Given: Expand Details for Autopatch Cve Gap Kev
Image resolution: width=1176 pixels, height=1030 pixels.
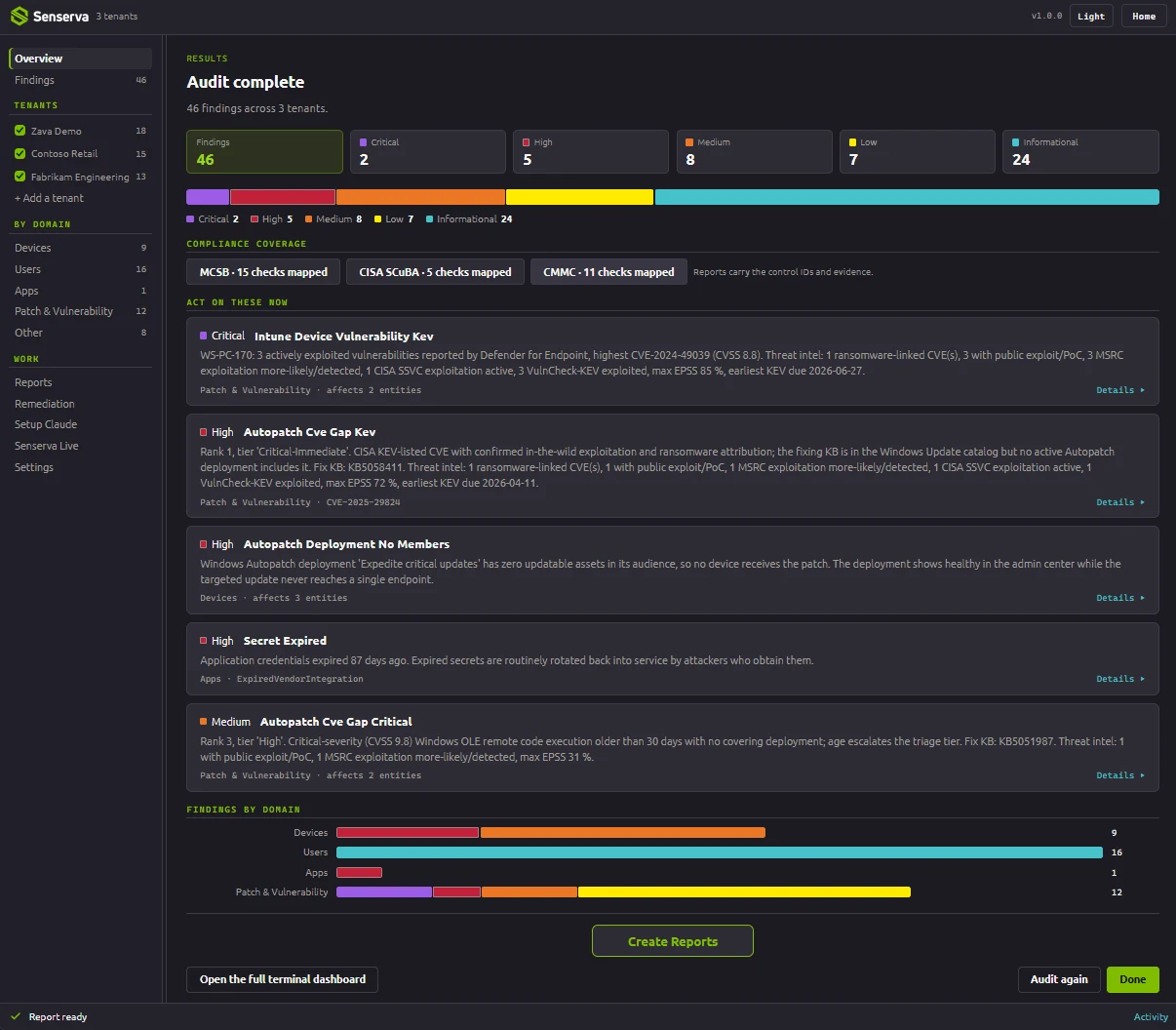Looking at the screenshot, I should click(1120, 502).
